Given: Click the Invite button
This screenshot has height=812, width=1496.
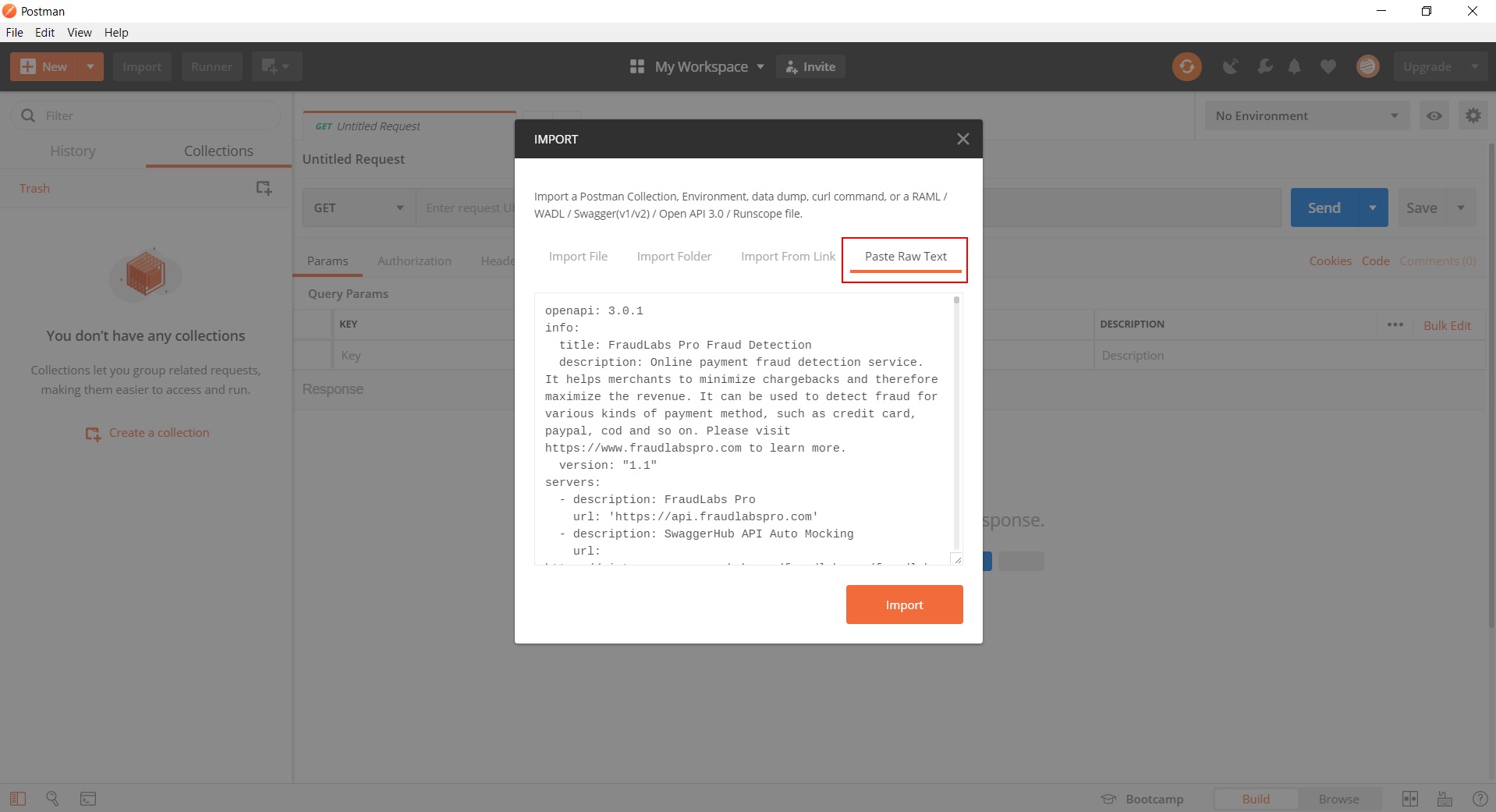Looking at the screenshot, I should click(x=810, y=66).
